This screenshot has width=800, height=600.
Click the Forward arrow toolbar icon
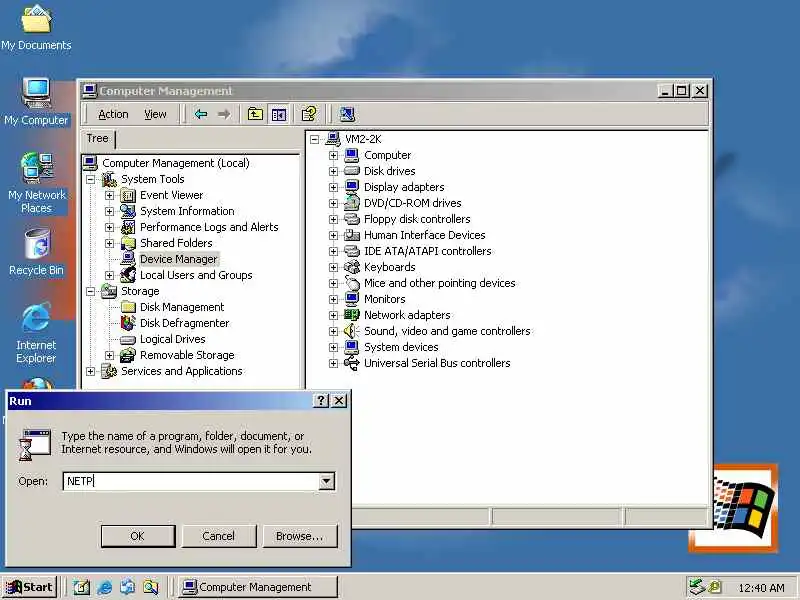click(x=224, y=114)
